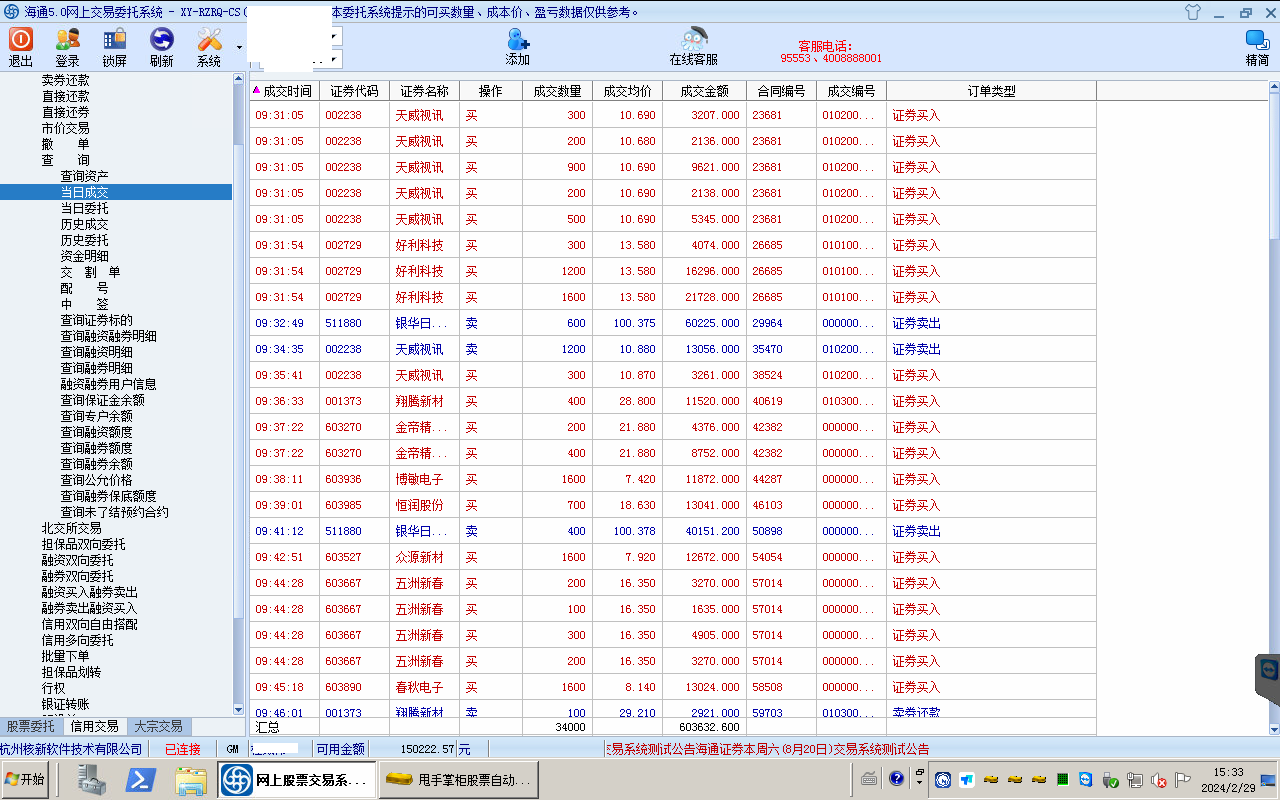Sort by 成交时间 column header

click(286, 91)
